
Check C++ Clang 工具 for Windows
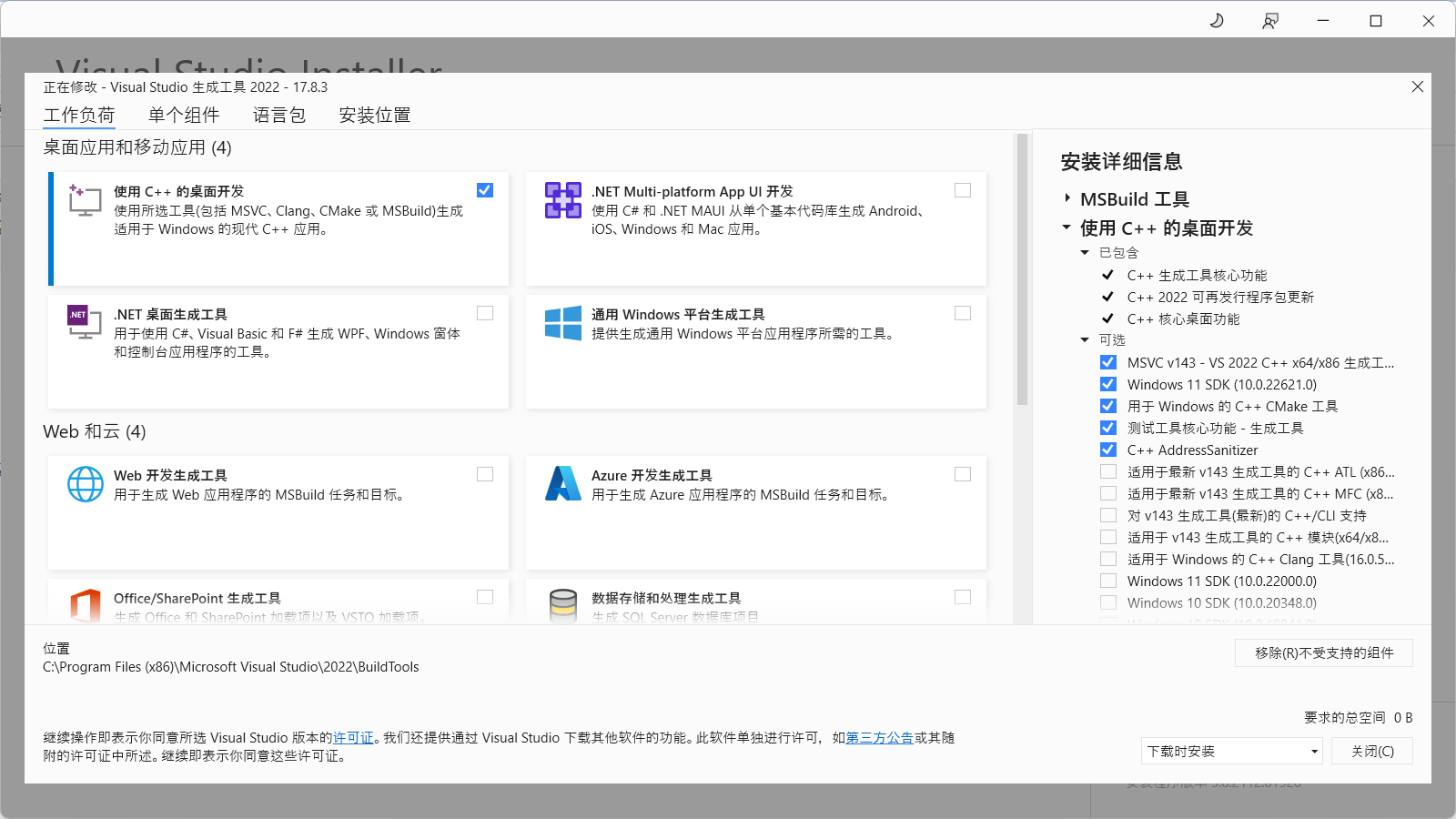1108,559
